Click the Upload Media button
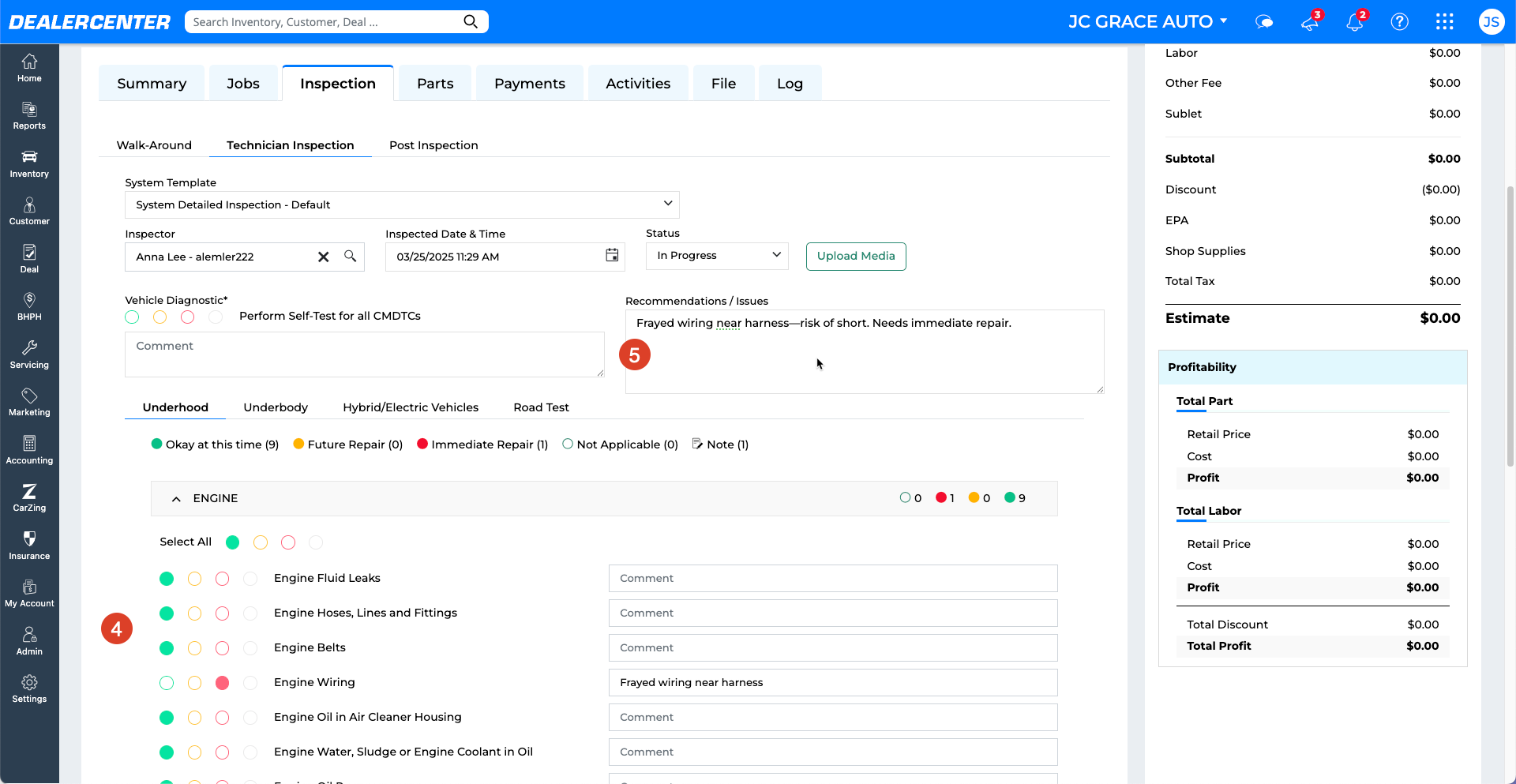The height and width of the screenshot is (784, 1516). pyautogui.click(x=856, y=256)
